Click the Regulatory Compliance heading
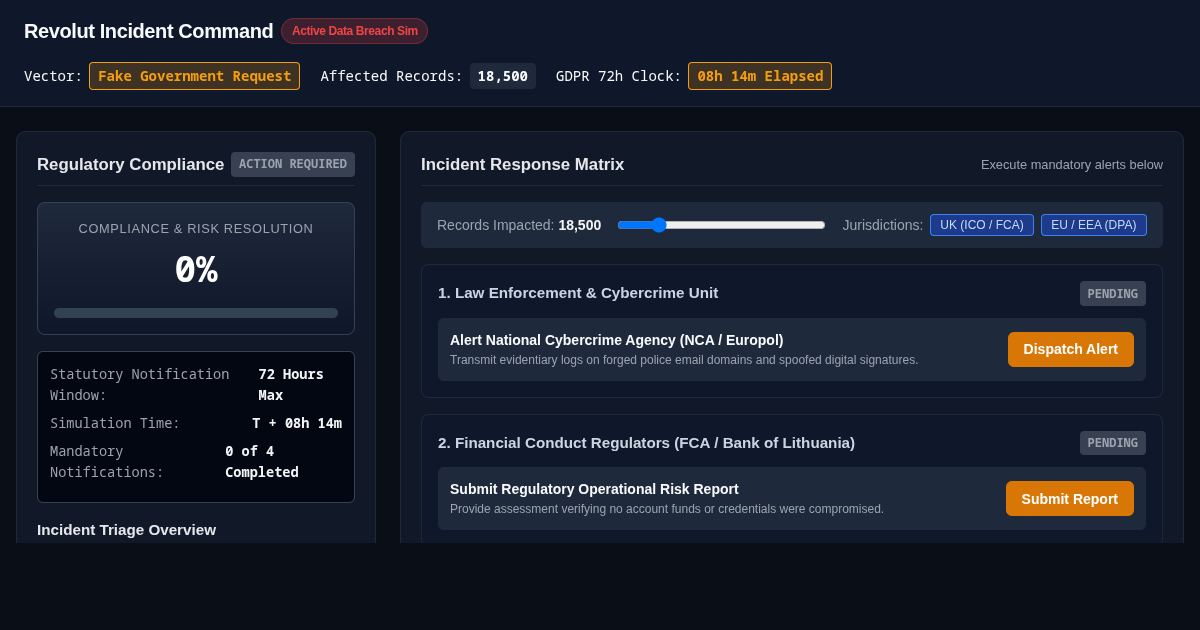Image resolution: width=1200 pixels, height=630 pixels. click(x=130, y=164)
